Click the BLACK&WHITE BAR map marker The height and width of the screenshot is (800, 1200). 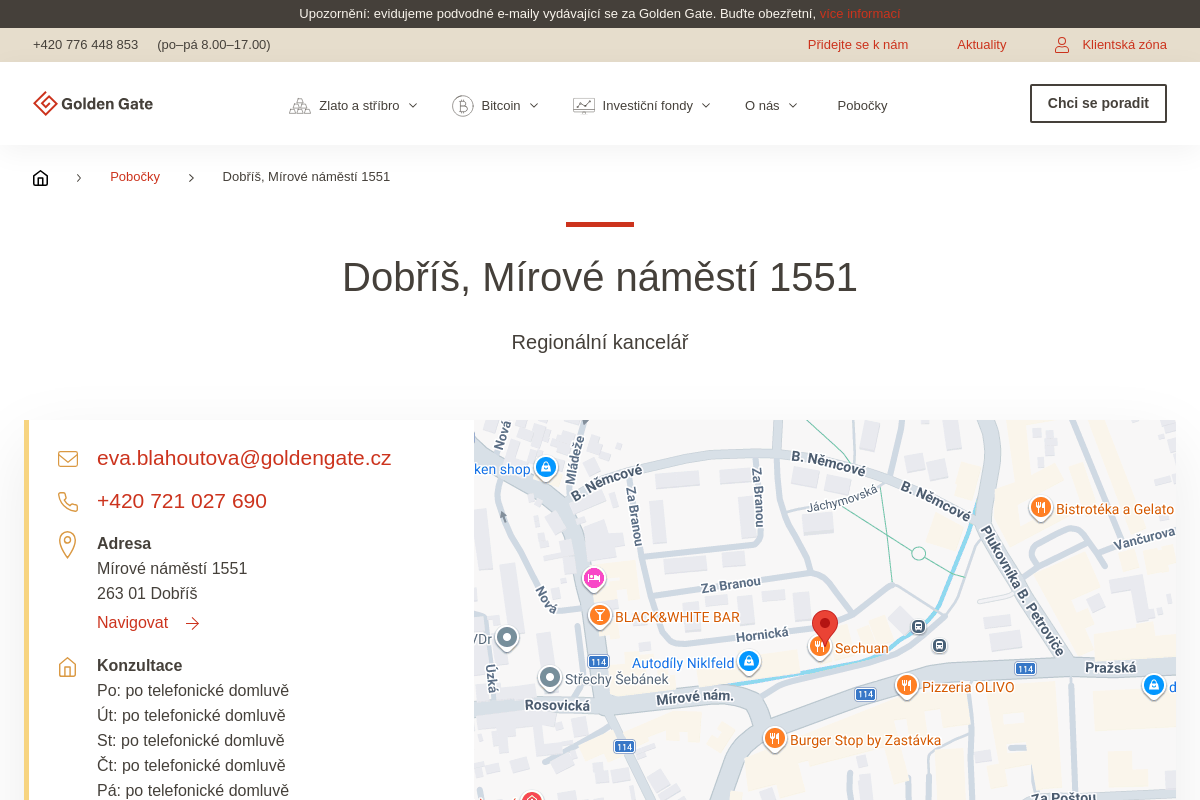600,615
